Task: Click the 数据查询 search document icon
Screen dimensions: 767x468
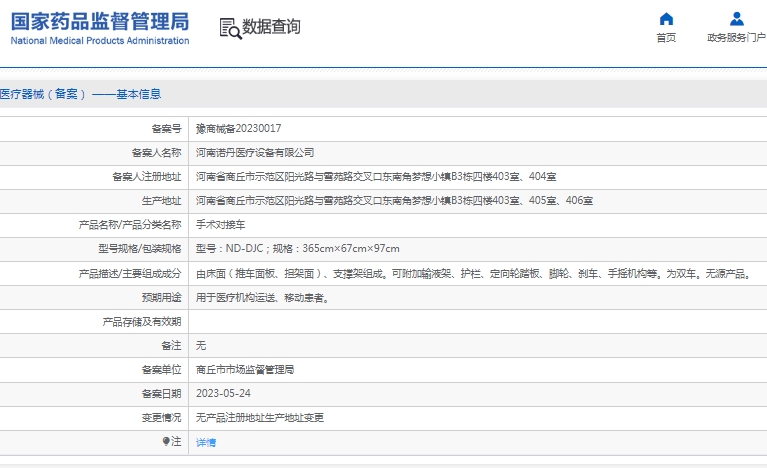Action: [x=230, y=28]
